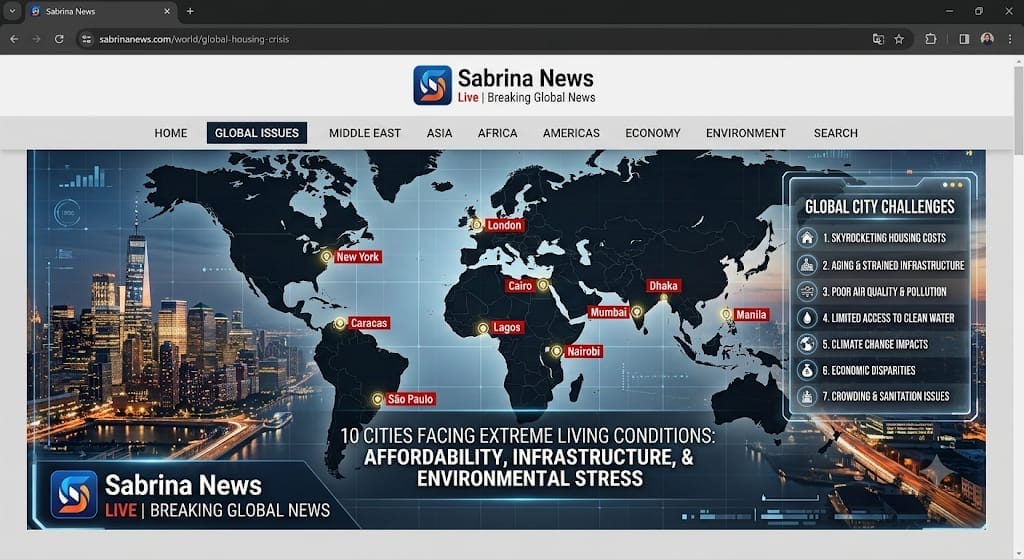Click the page vertical scrollbar
This screenshot has width=1024, height=559.
(1018, 108)
